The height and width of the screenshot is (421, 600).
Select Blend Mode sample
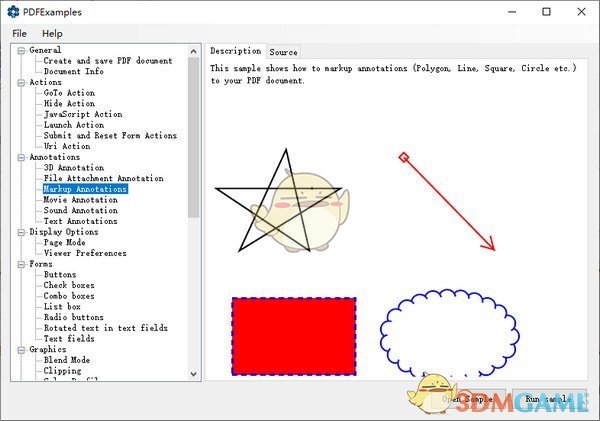[67, 360]
